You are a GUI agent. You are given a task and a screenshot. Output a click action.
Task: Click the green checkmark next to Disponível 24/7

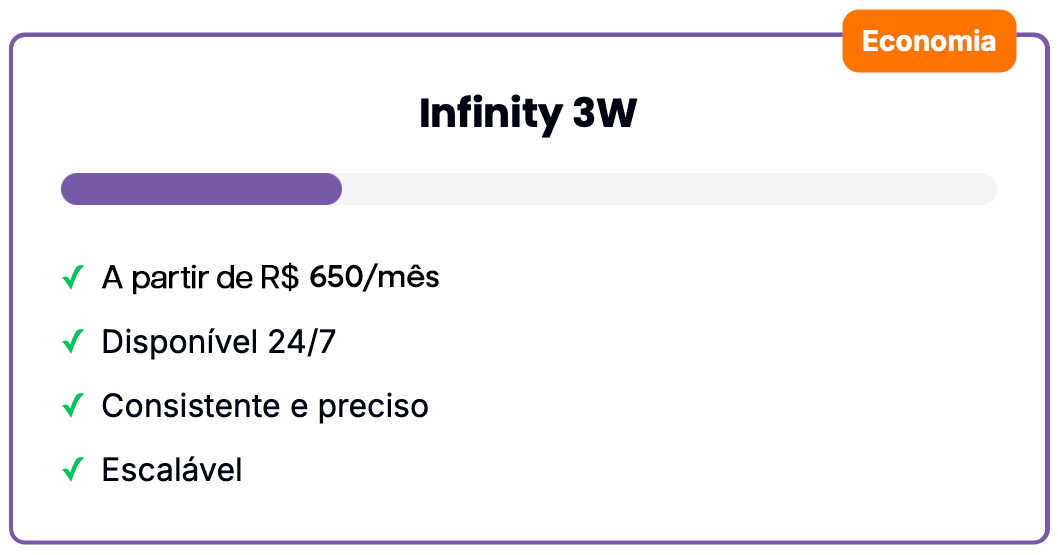(72, 342)
